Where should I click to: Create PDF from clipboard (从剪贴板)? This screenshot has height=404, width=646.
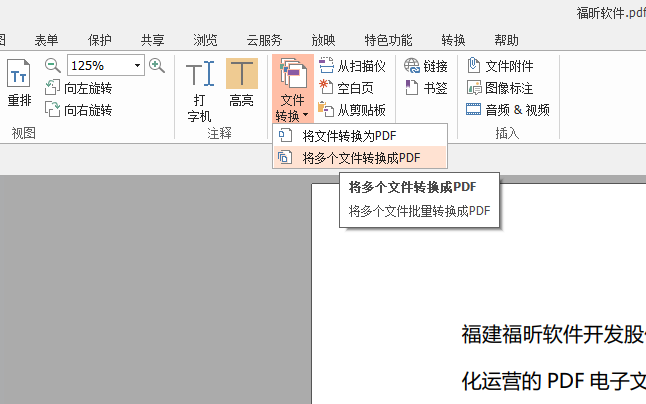(x=352, y=110)
